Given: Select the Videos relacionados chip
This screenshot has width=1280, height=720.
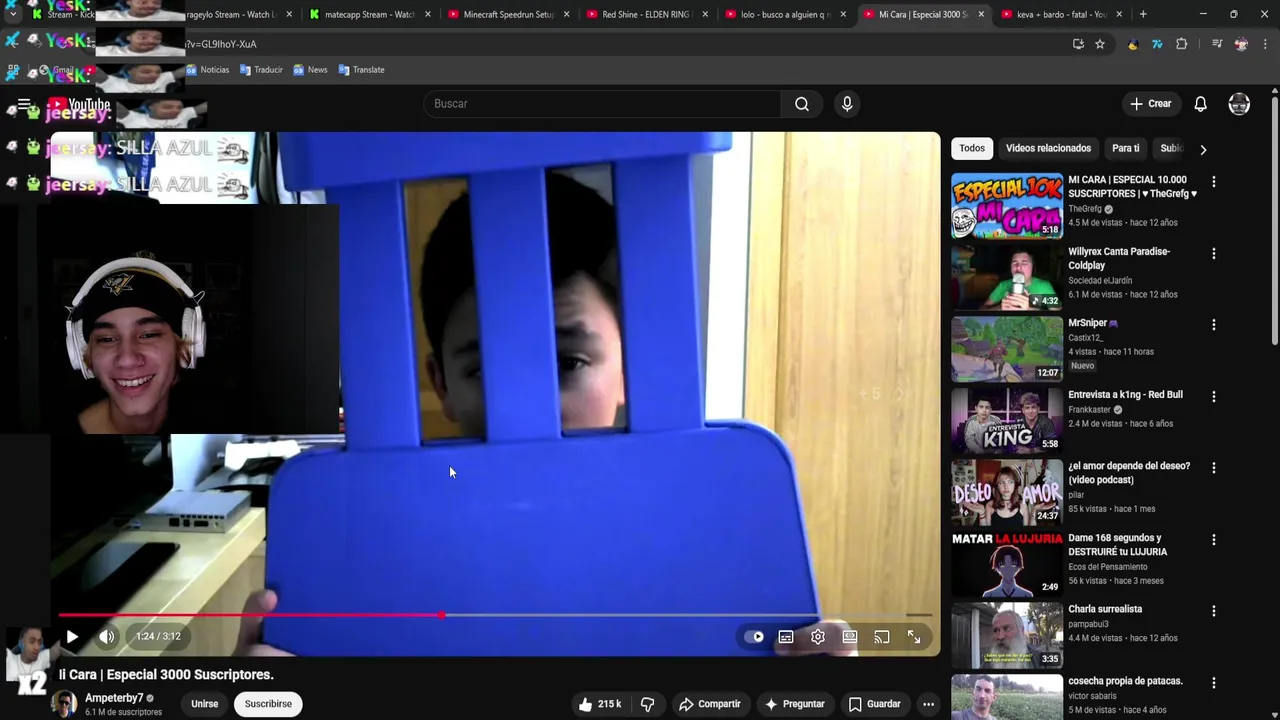Looking at the screenshot, I should pyautogui.click(x=1048, y=148).
